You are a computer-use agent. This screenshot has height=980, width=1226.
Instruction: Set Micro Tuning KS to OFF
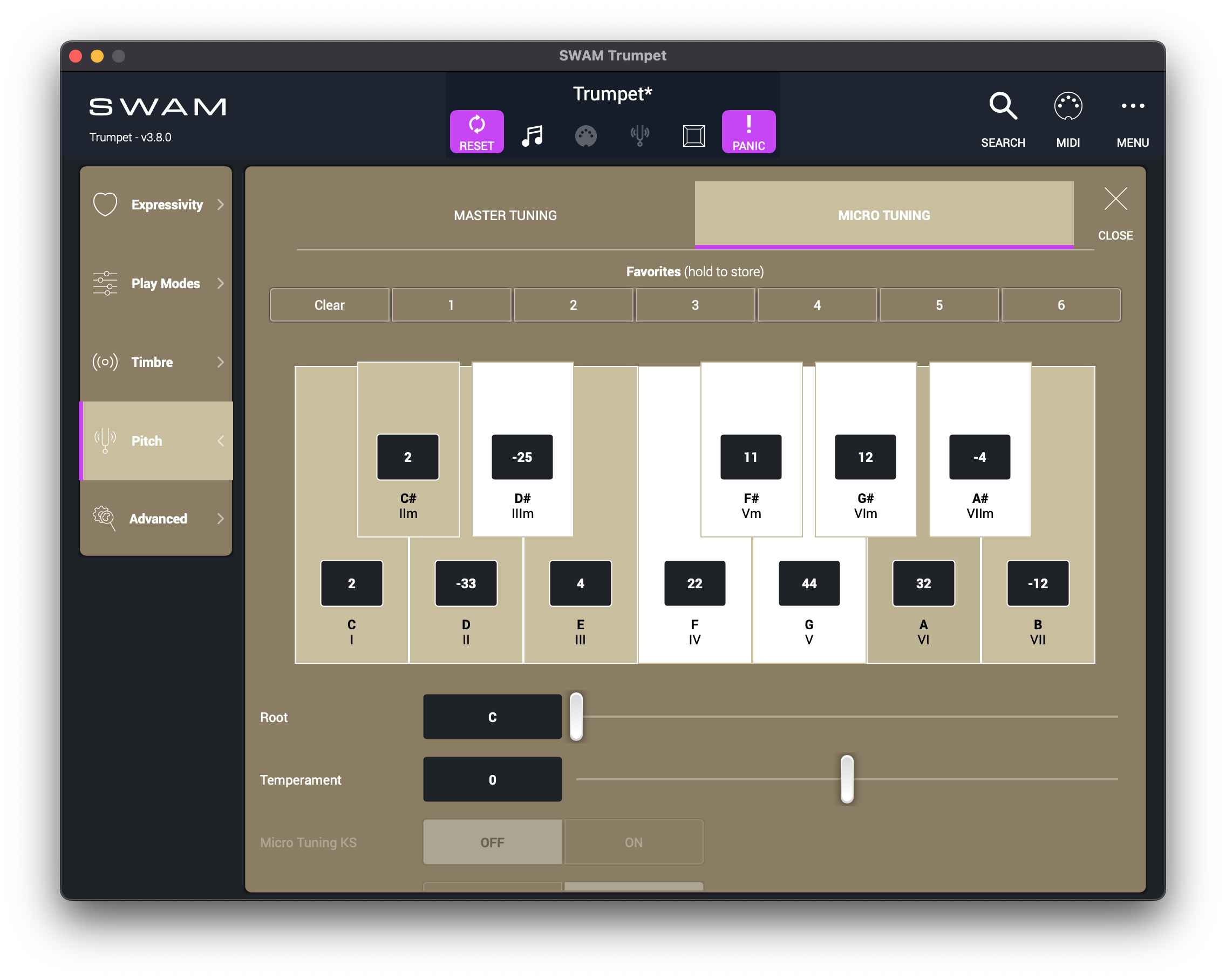pyautogui.click(x=493, y=842)
